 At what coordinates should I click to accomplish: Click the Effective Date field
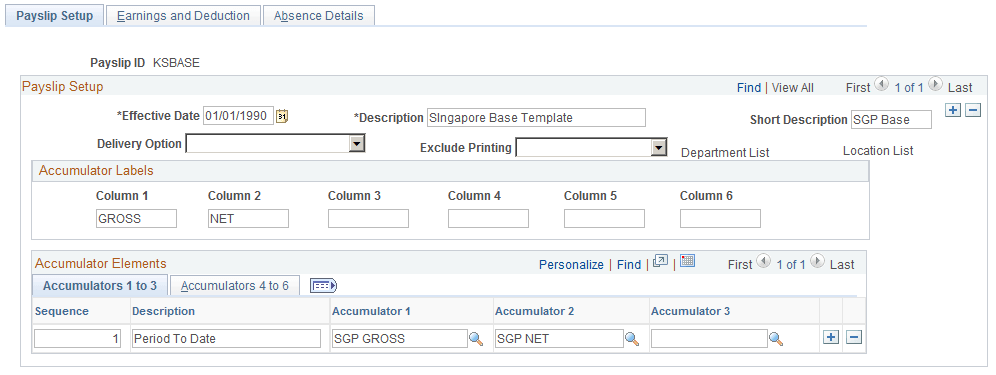pos(239,116)
